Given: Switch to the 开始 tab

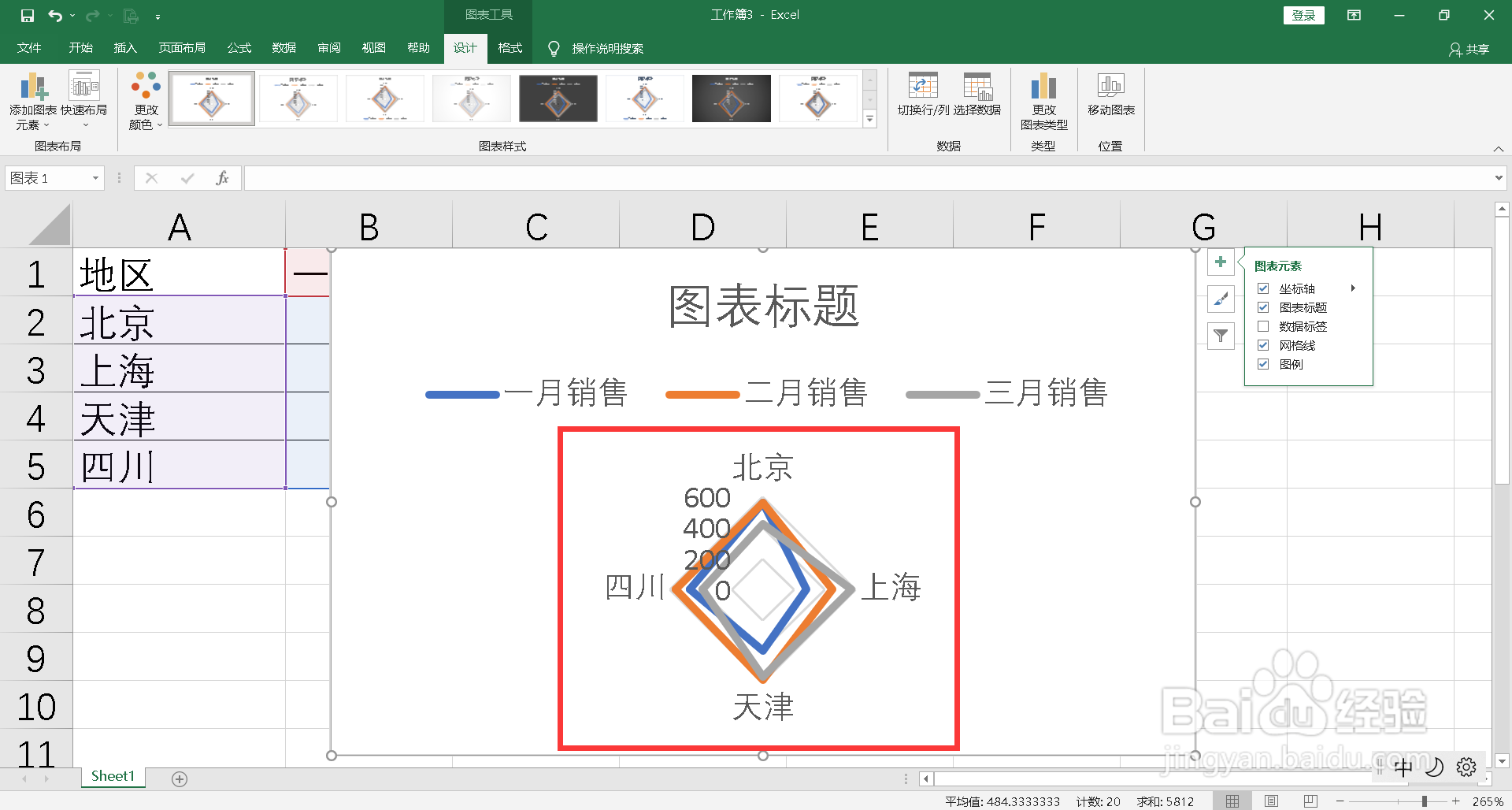Looking at the screenshot, I should pos(80,48).
